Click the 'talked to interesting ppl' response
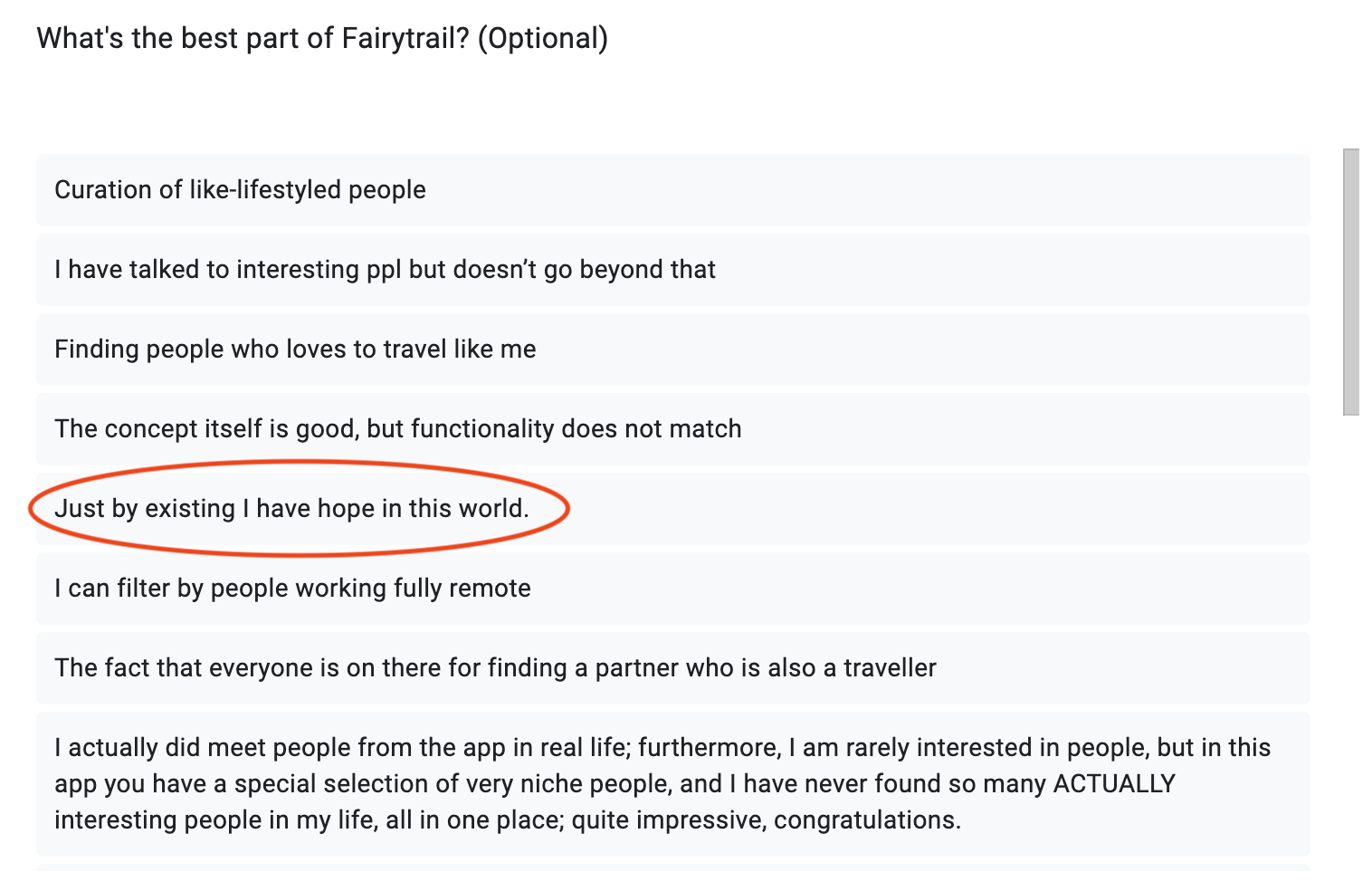Image resolution: width=1372 pixels, height=891 pixels. [x=673, y=270]
